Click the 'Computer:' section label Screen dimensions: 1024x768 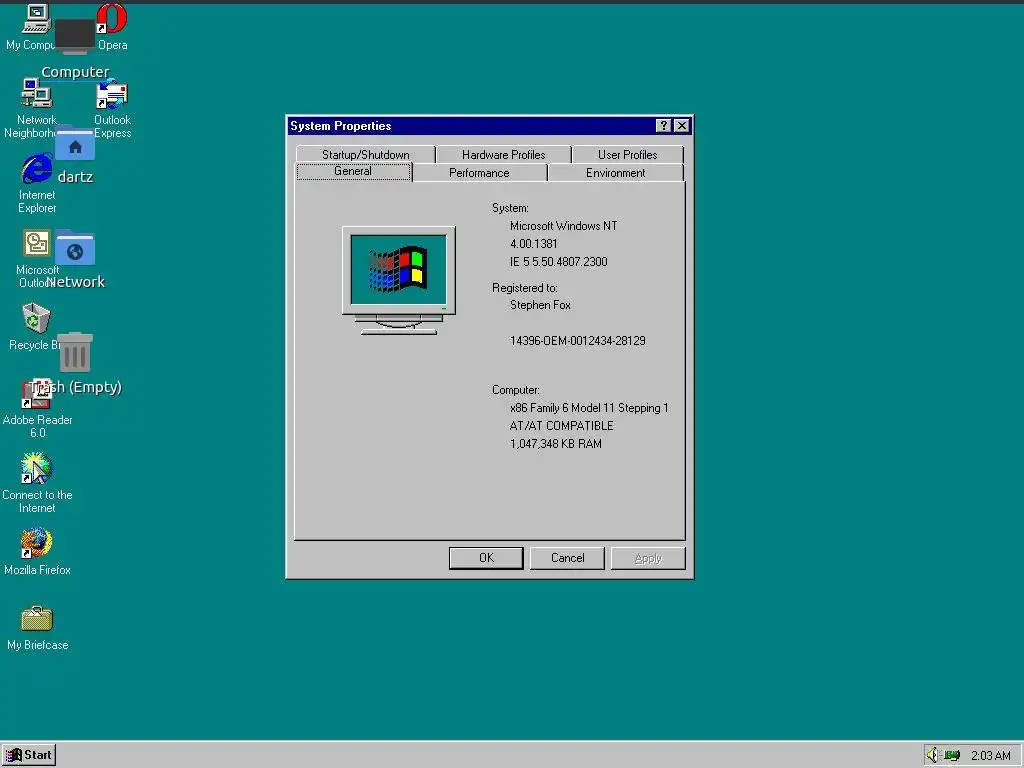point(516,390)
